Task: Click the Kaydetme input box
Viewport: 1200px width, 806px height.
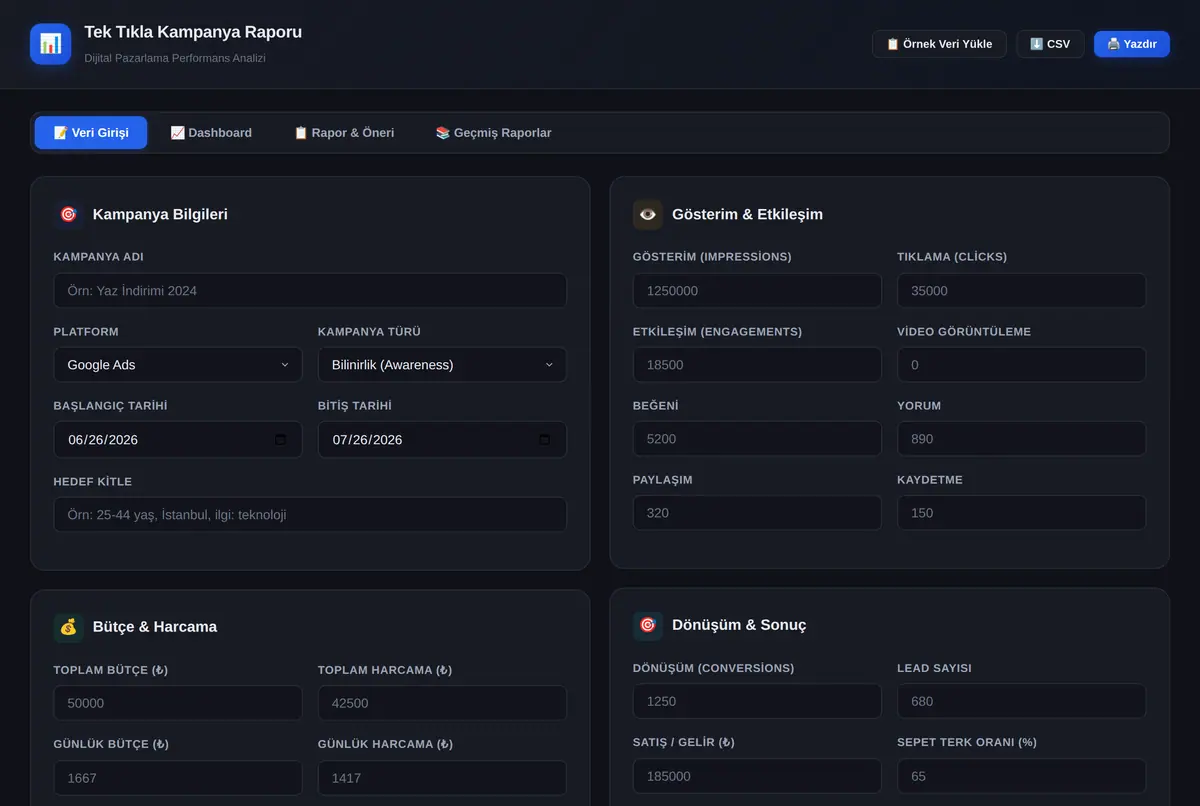Action: tap(1022, 513)
